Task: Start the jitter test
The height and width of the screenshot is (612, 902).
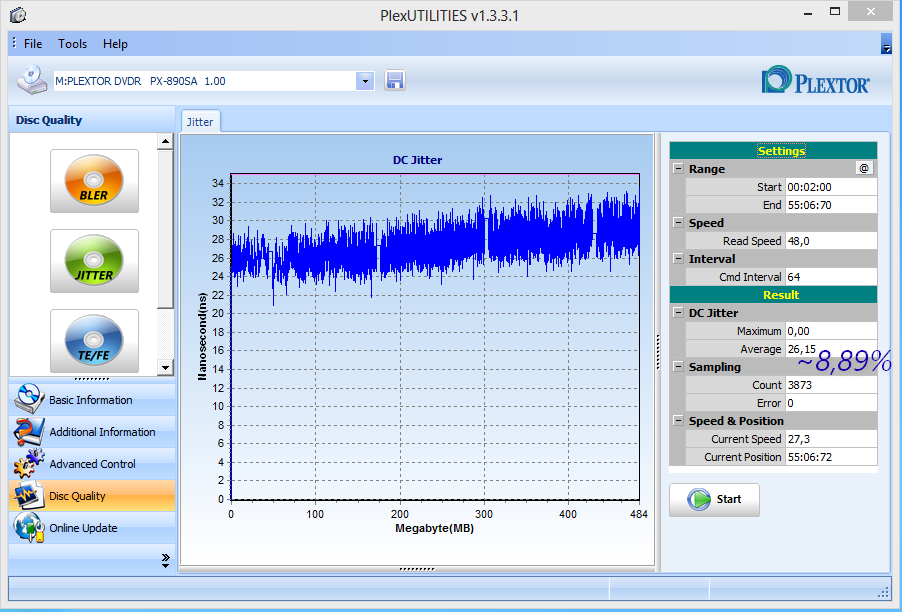Action: (x=714, y=499)
